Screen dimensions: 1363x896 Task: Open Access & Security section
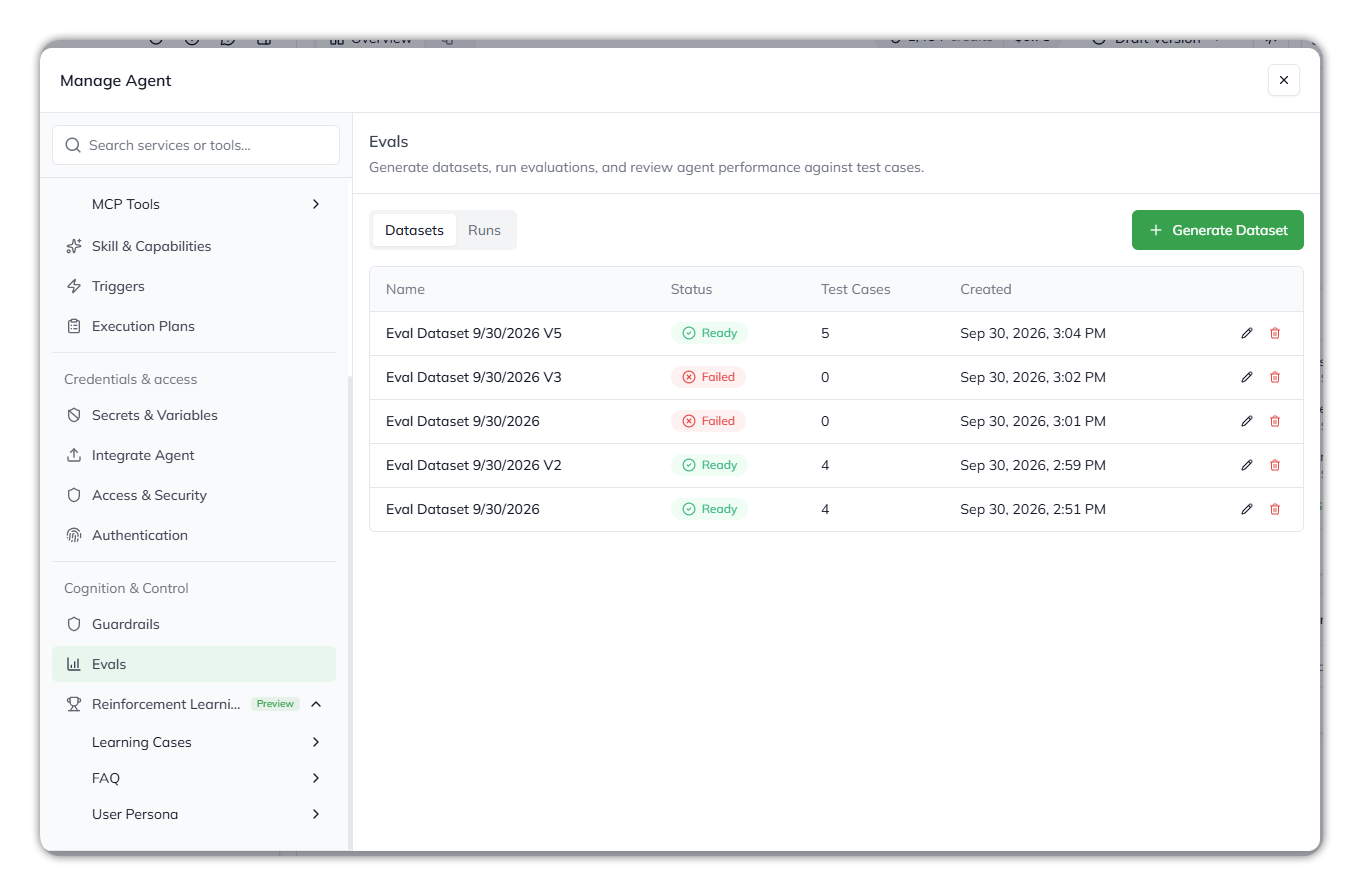click(x=194, y=495)
